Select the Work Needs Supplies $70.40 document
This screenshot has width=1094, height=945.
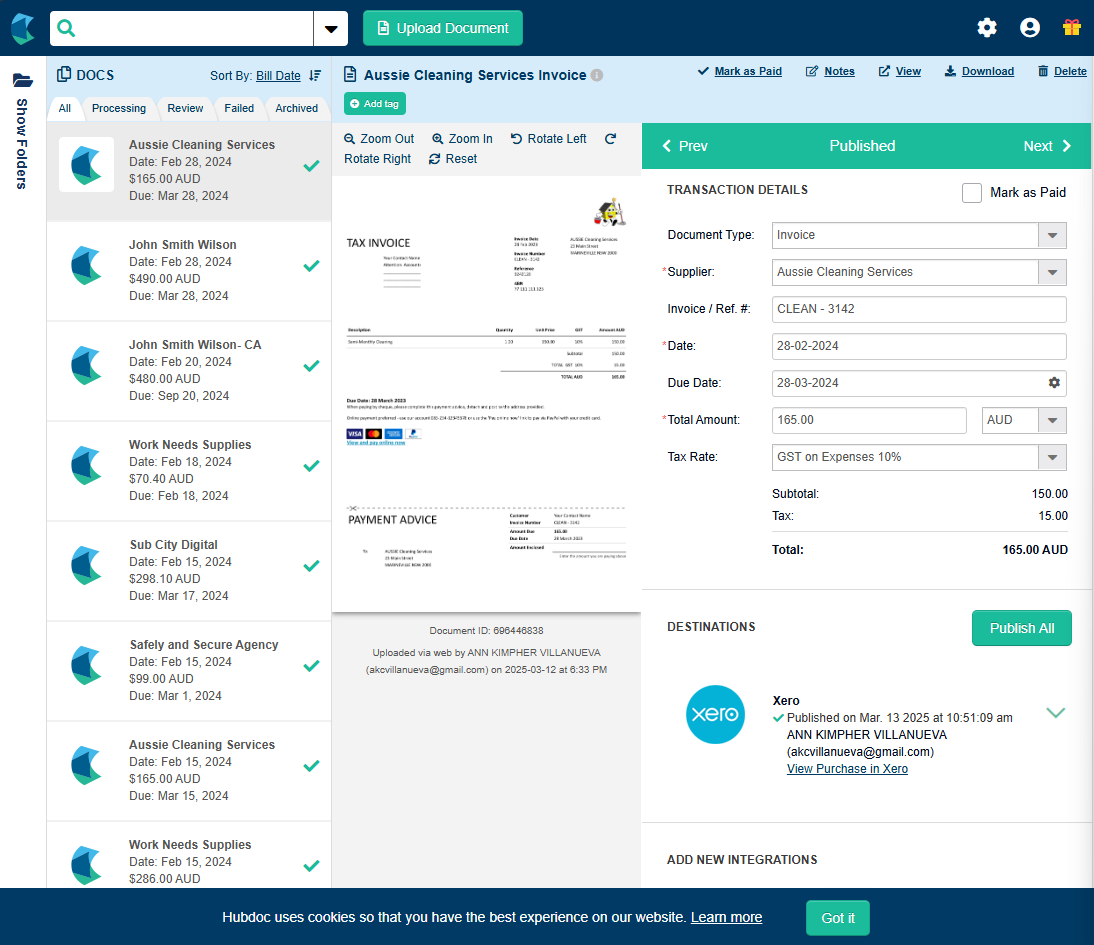coord(189,470)
